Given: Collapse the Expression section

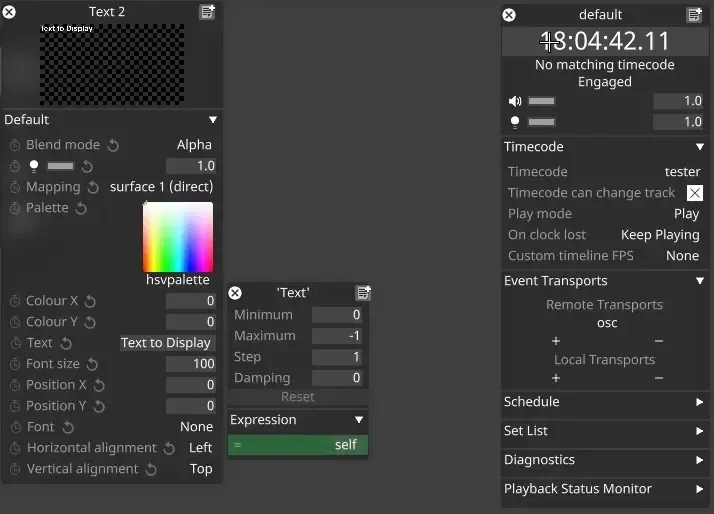Looking at the screenshot, I should (358, 420).
